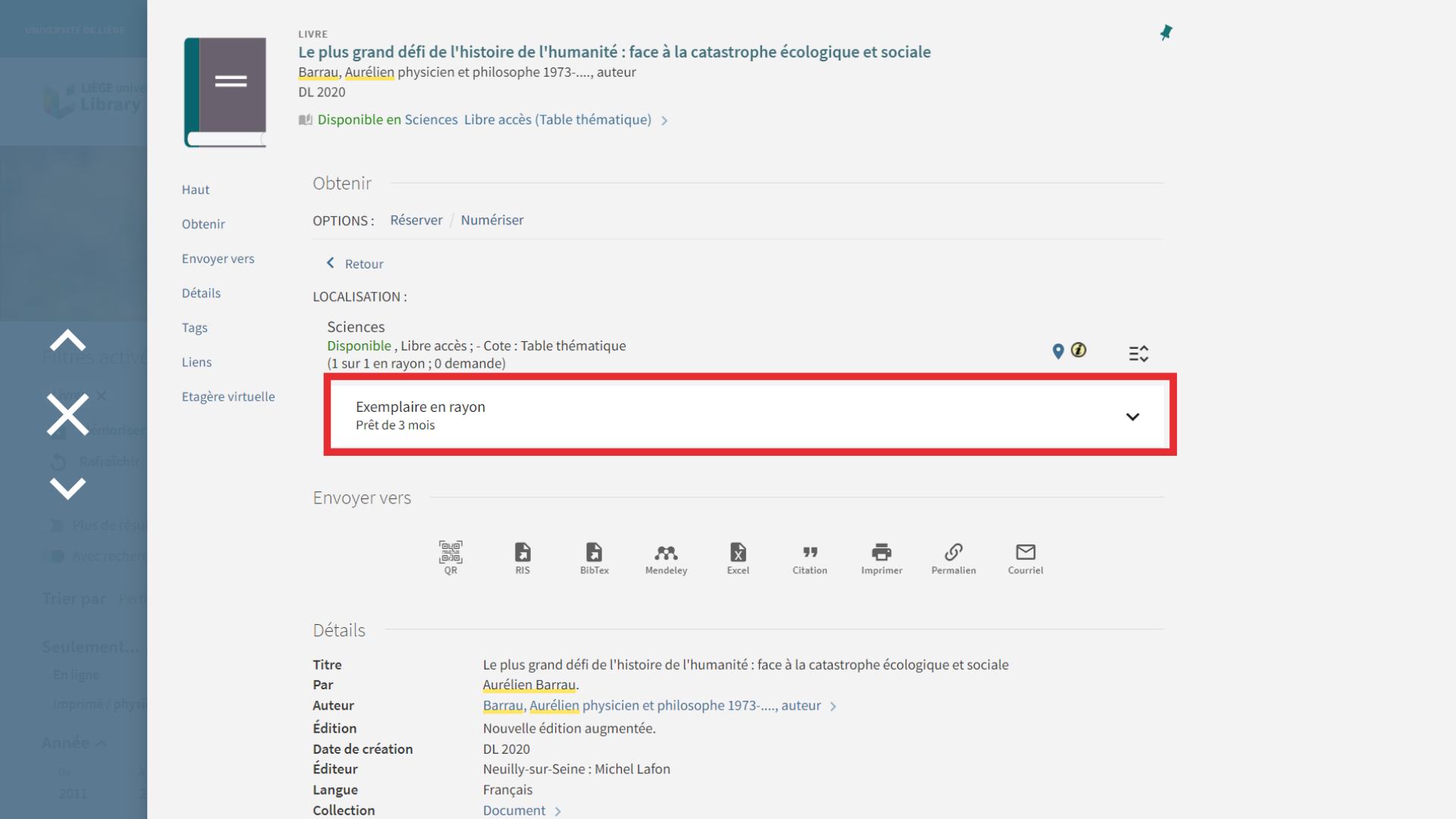This screenshot has height=819, width=1456.
Task: Print the record with Imprimer
Action: pos(881,557)
